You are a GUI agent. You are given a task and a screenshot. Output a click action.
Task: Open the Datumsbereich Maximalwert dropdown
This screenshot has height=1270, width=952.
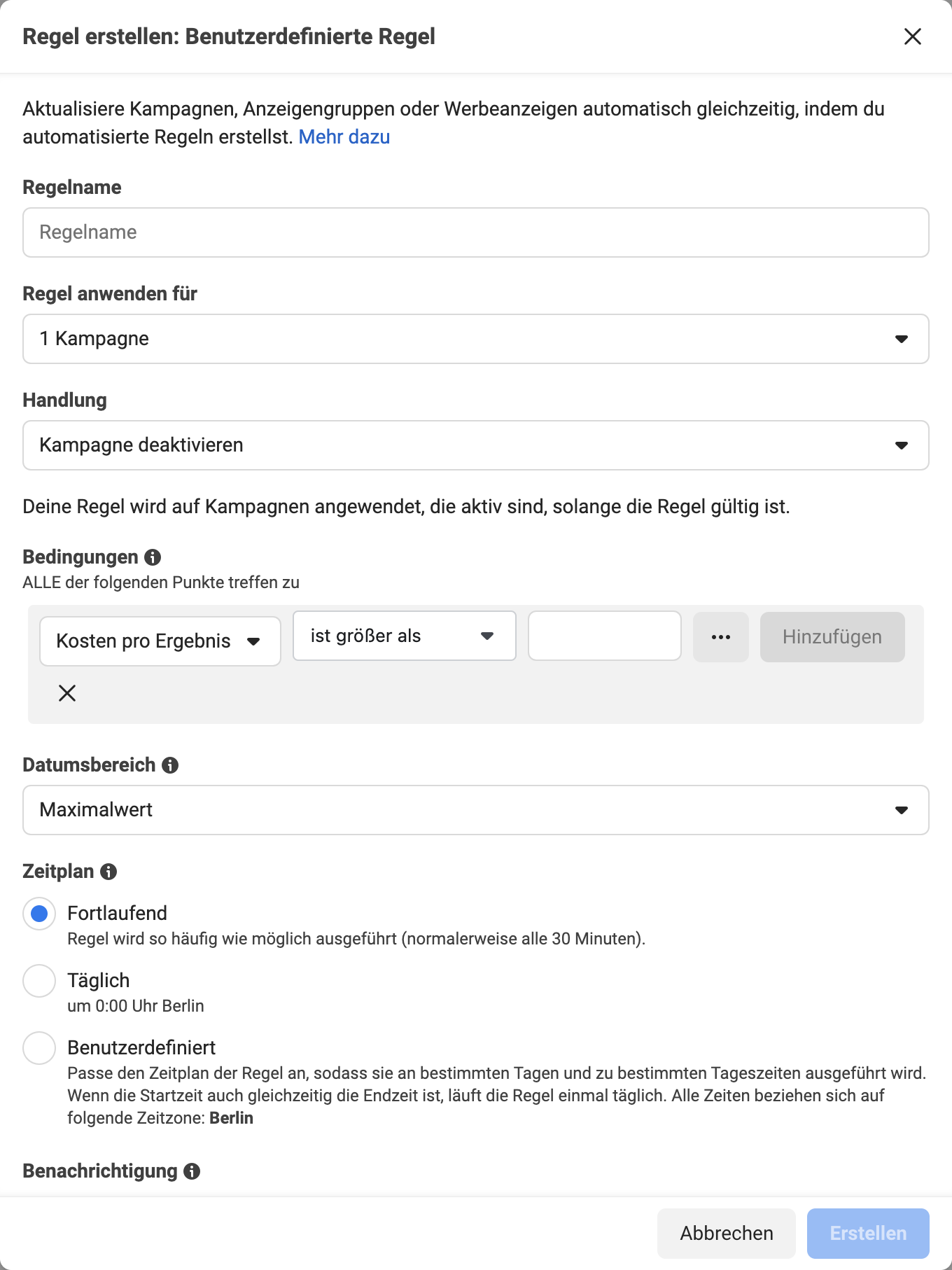[x=476, y=810]
